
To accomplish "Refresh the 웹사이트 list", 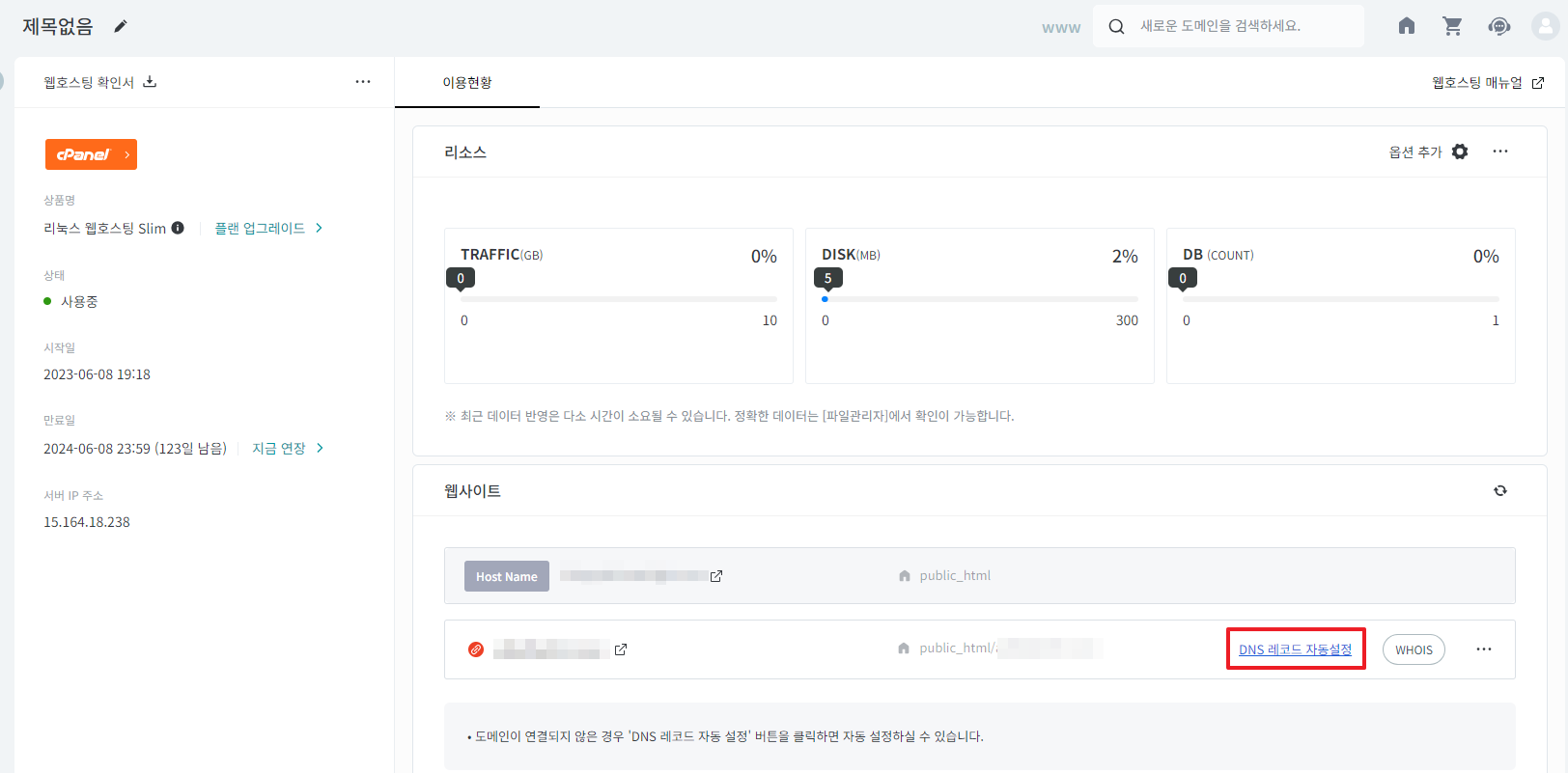I will (x=1500, y=490).
